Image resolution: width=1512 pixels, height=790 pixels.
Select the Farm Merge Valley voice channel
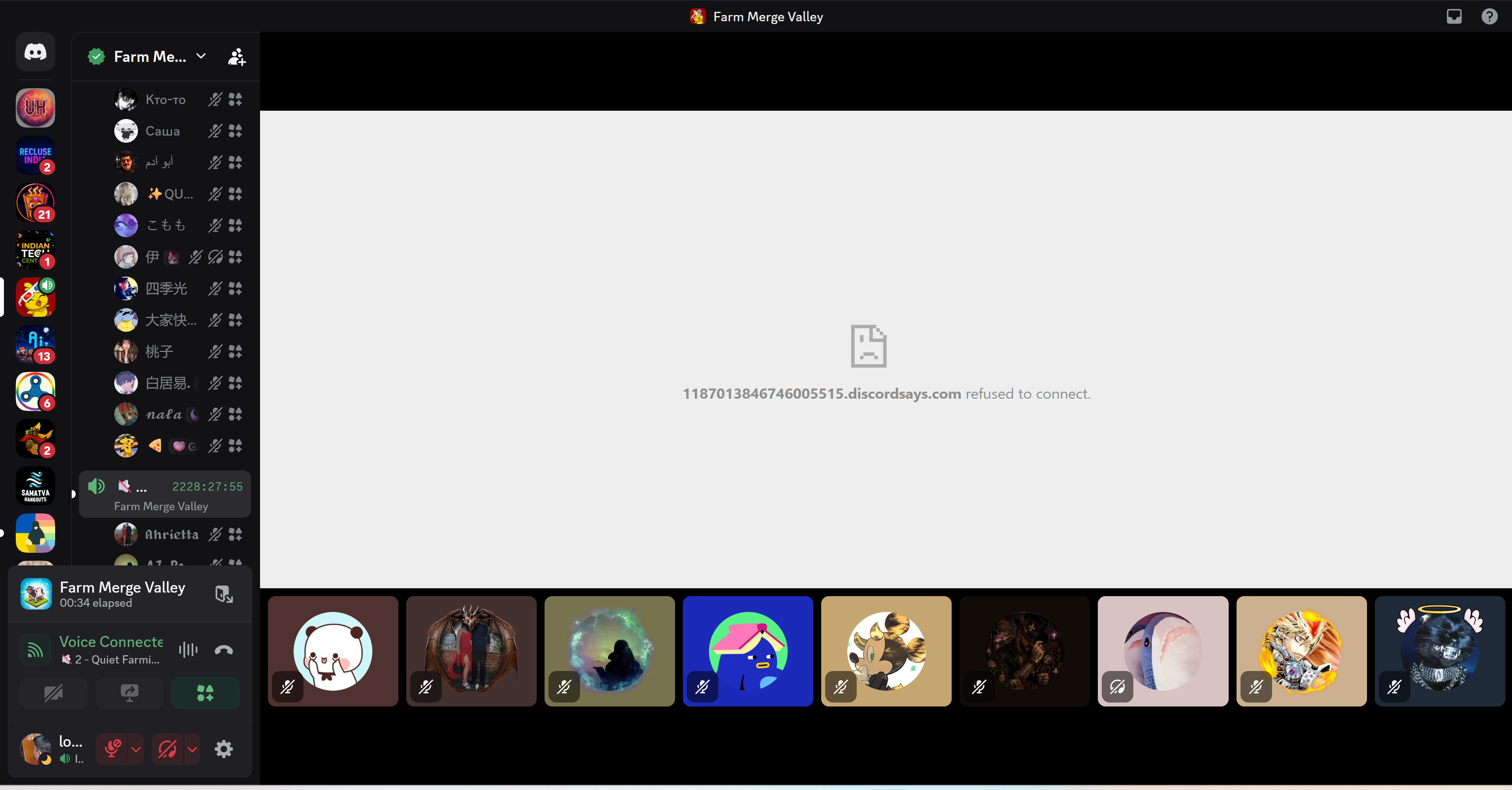click(x=165, y=494)
